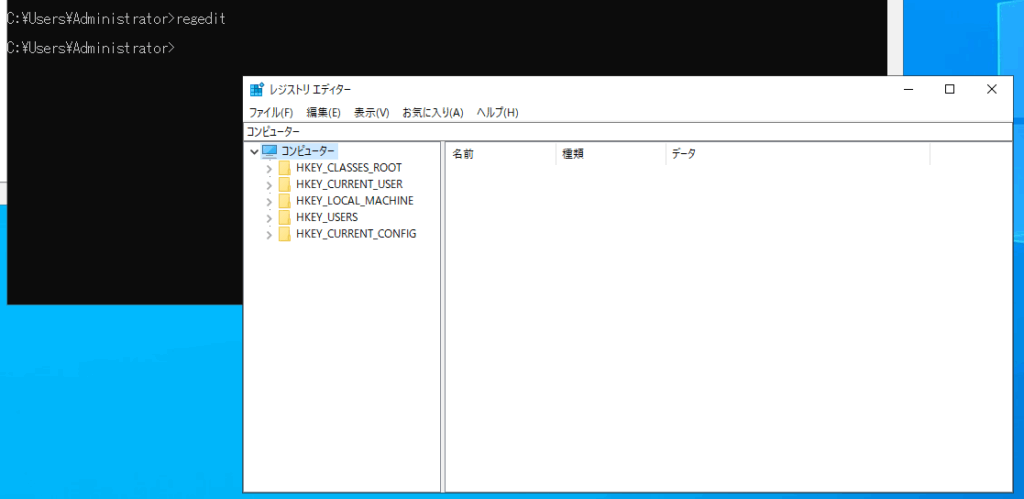
Task: Click the HKEY_CURRENT_USER folder icon
Action: click(x=285, y=184)
